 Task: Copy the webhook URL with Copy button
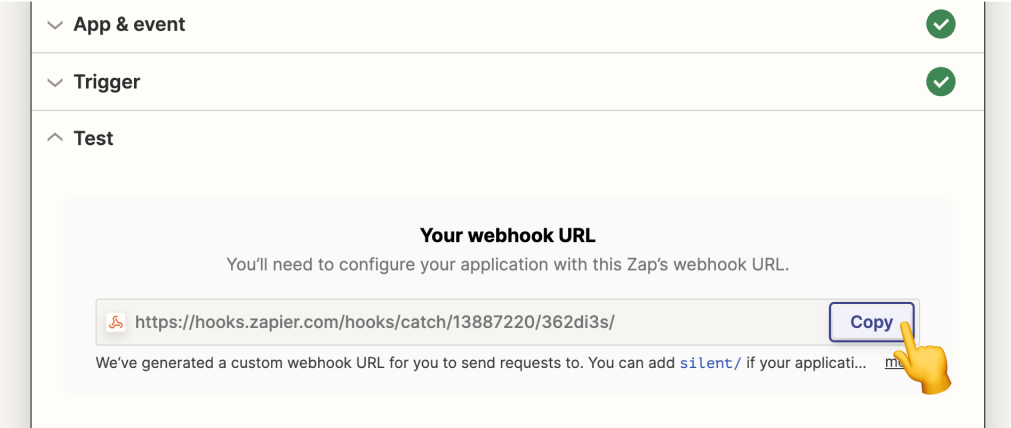click(871, 322)
